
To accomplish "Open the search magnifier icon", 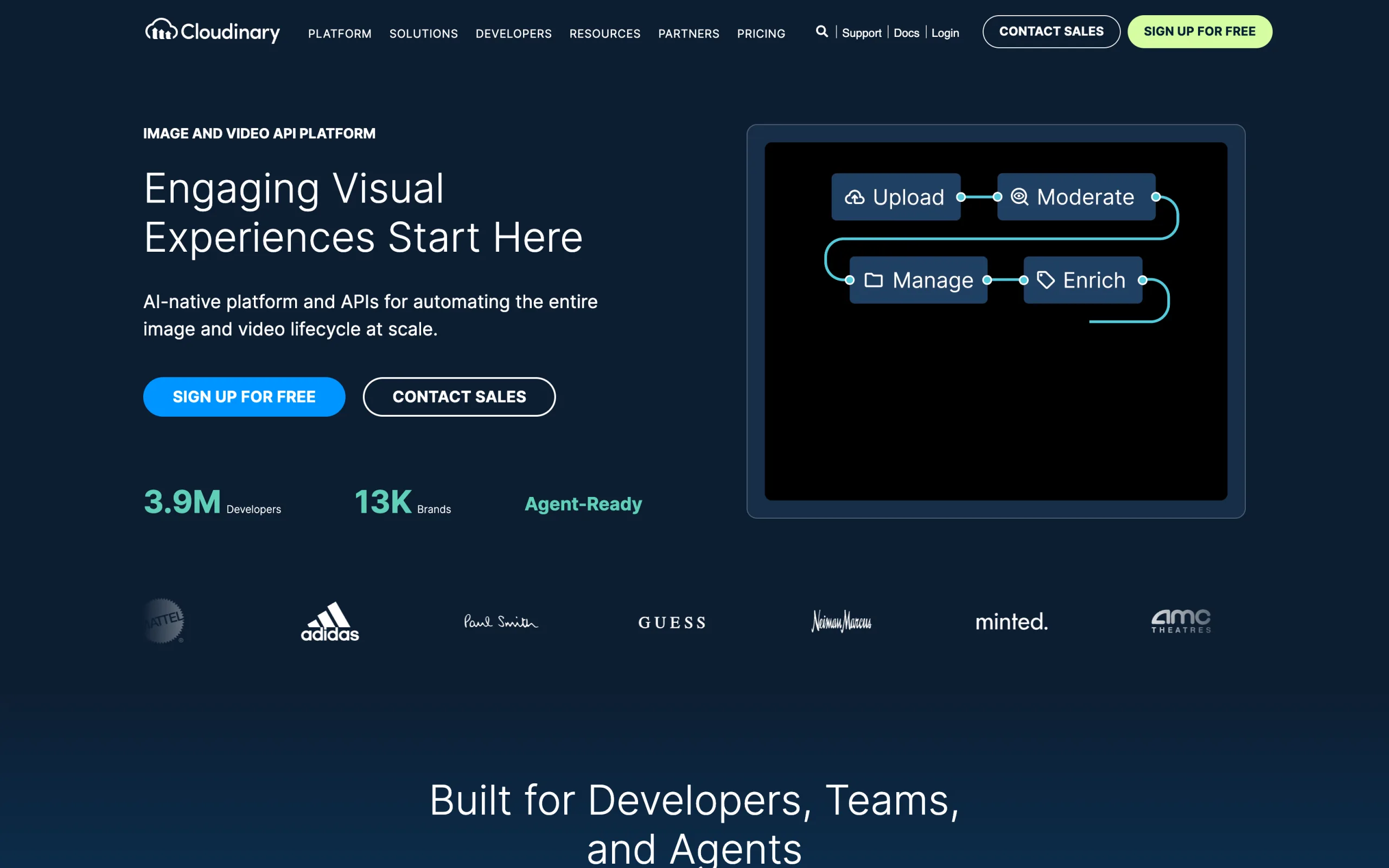I will [x=822, y=31].
